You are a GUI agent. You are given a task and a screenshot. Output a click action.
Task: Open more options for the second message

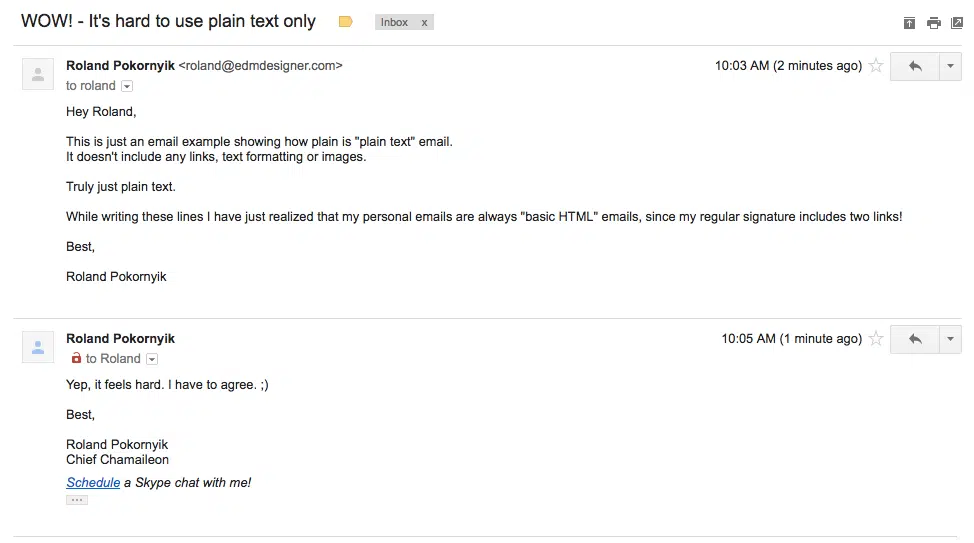(x=950, y=339)
